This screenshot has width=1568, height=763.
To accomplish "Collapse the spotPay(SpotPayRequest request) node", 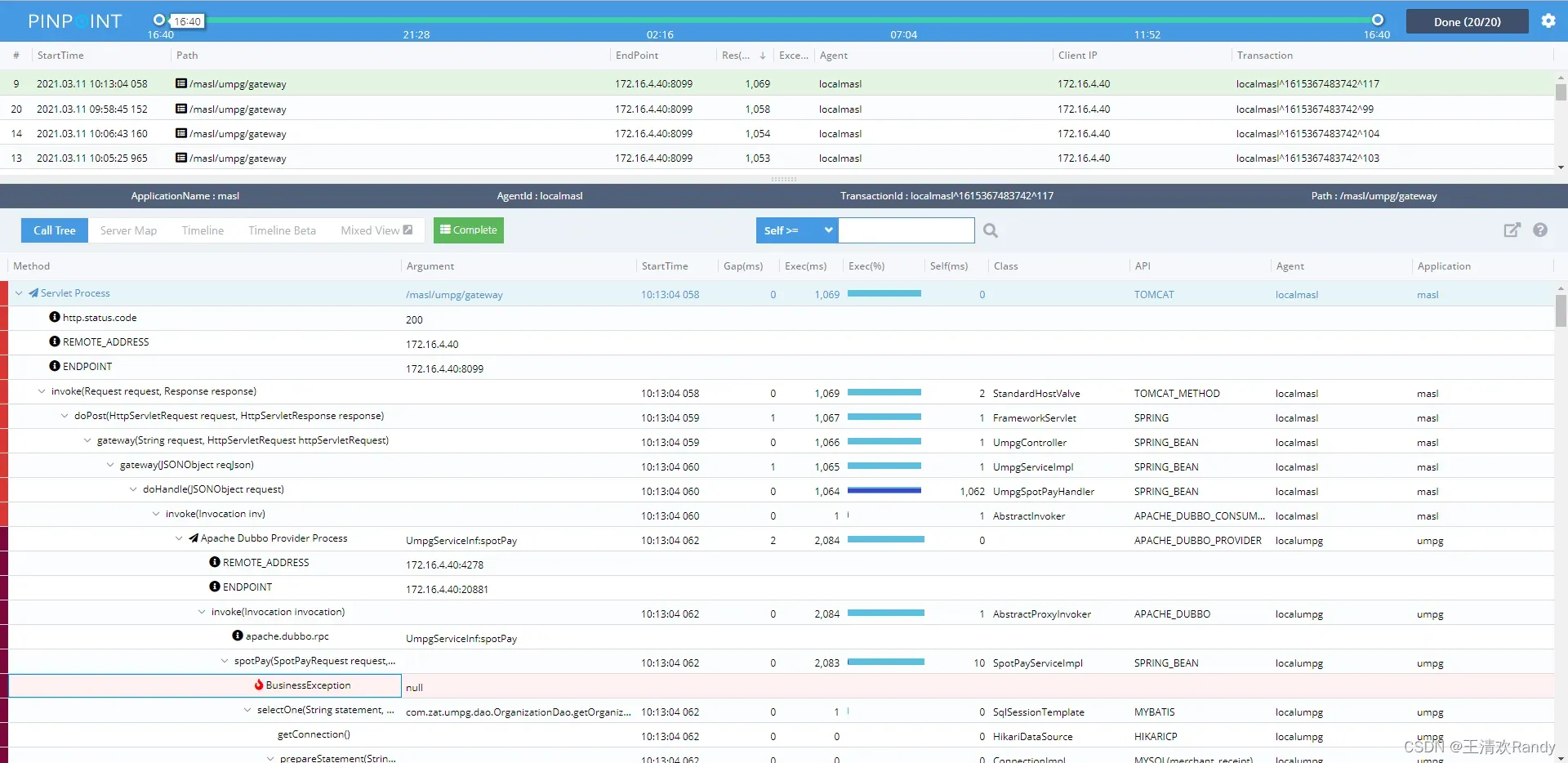I will point(225,661).
